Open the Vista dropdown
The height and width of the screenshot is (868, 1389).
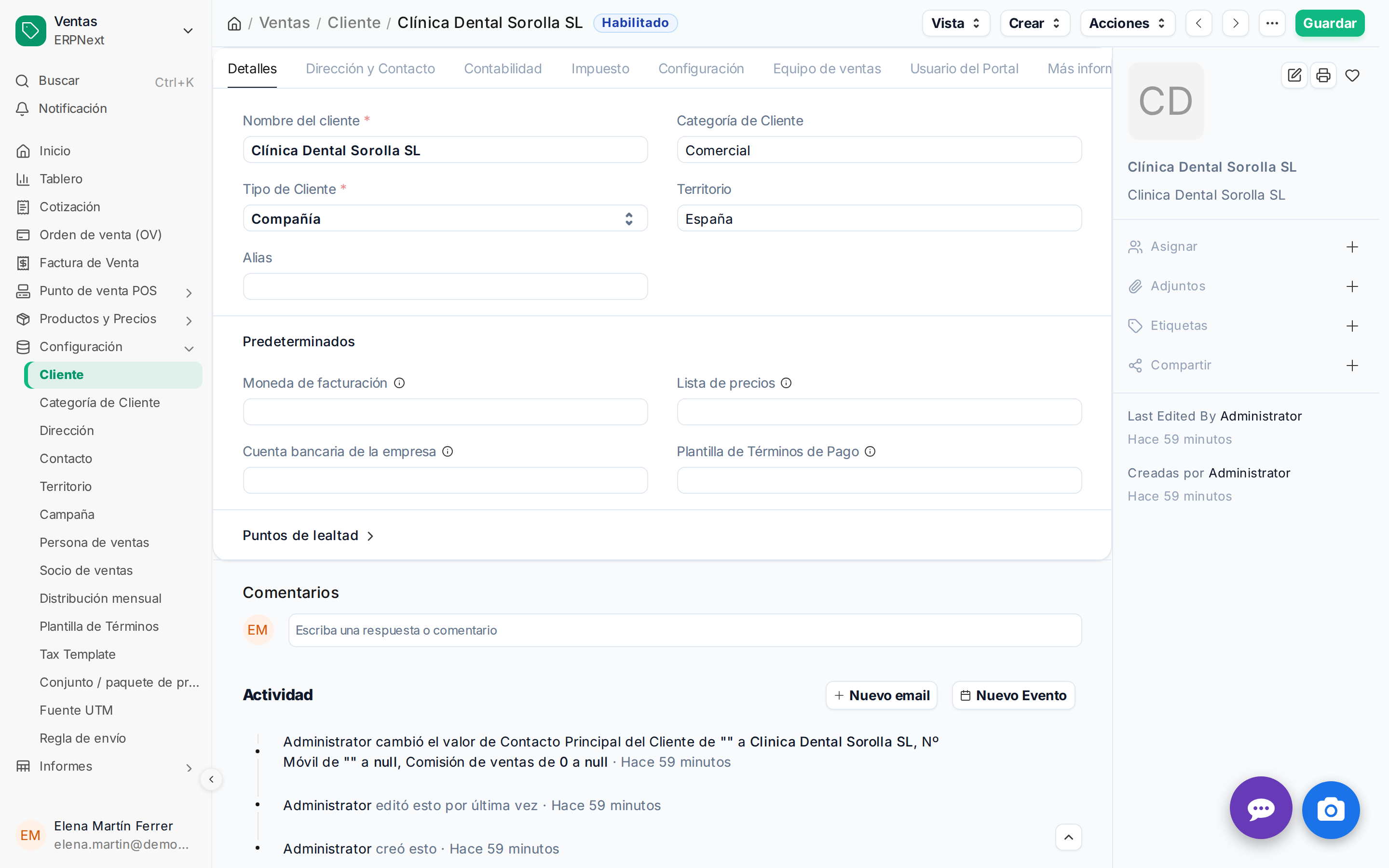click(x=955, y=24)
